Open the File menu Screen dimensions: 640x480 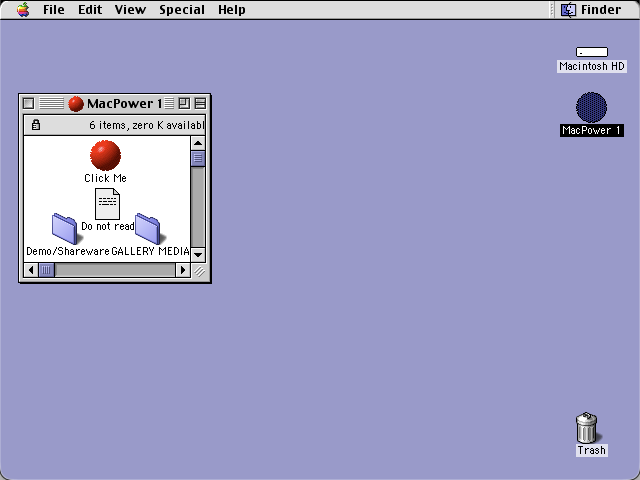click(53, 9)
